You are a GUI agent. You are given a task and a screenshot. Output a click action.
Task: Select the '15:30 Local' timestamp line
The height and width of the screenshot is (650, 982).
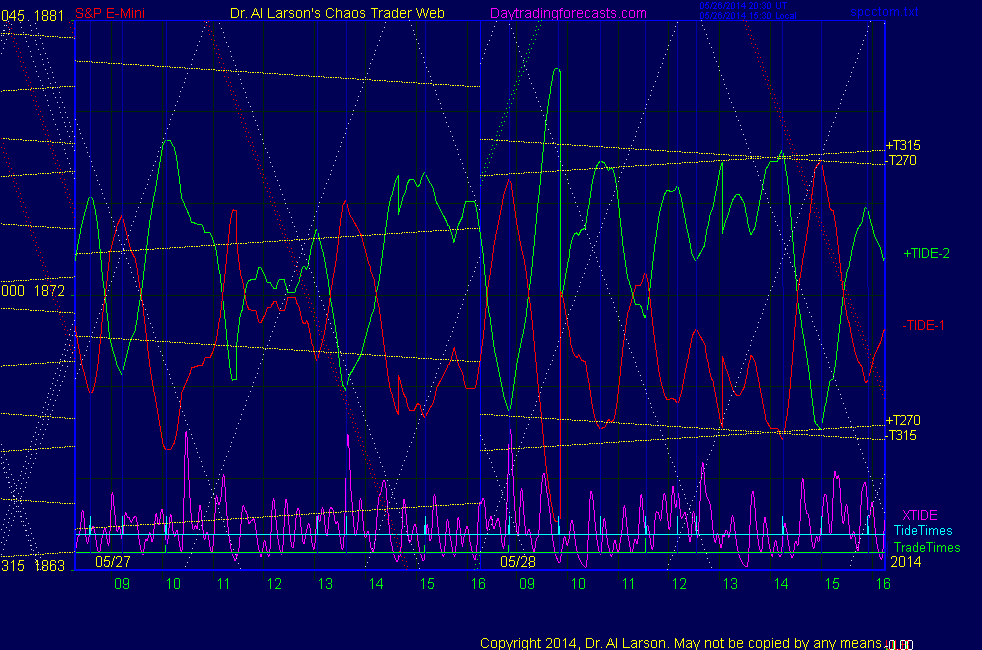pos(748,16)
